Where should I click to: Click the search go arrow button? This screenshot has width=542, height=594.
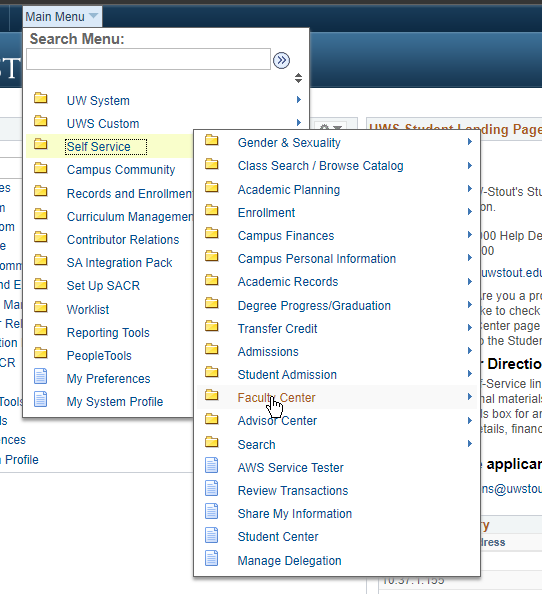coord(281,60)
